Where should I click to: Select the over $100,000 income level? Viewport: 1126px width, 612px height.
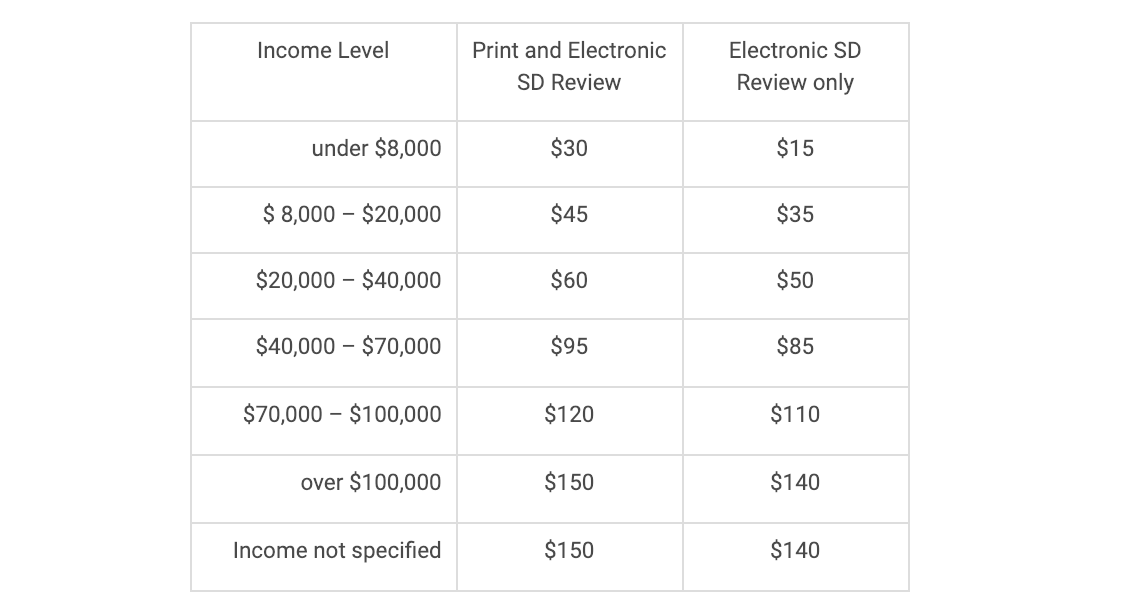(370, 483)
